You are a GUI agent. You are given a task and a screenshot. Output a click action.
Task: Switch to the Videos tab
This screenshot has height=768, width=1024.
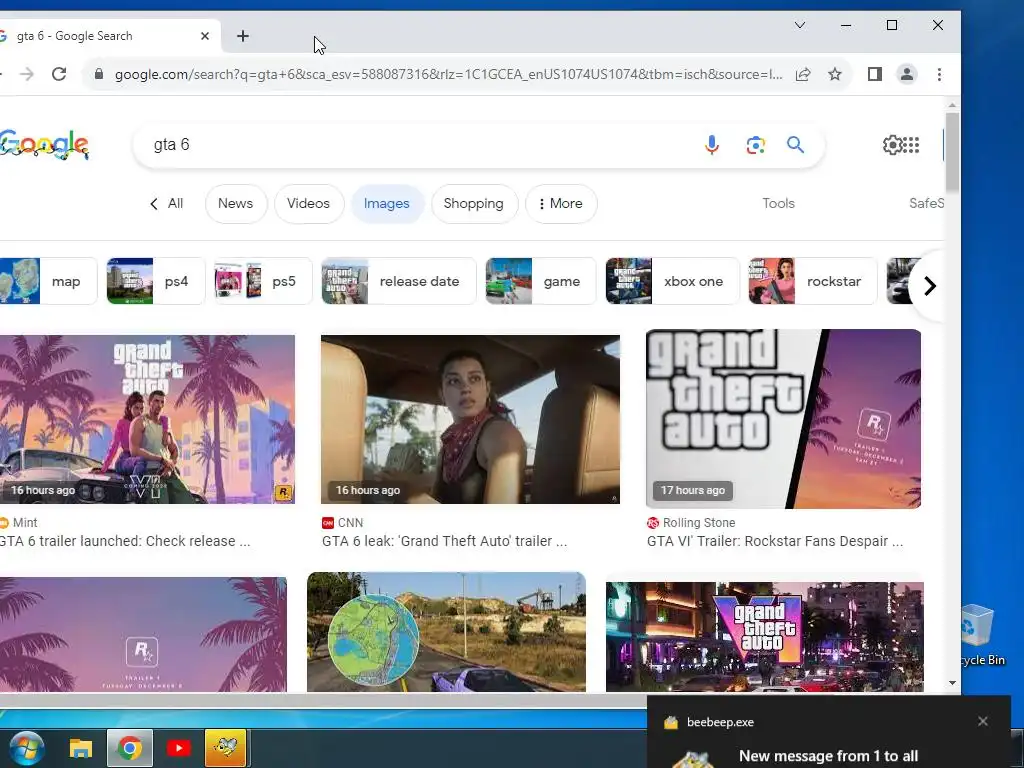point(308,203)
